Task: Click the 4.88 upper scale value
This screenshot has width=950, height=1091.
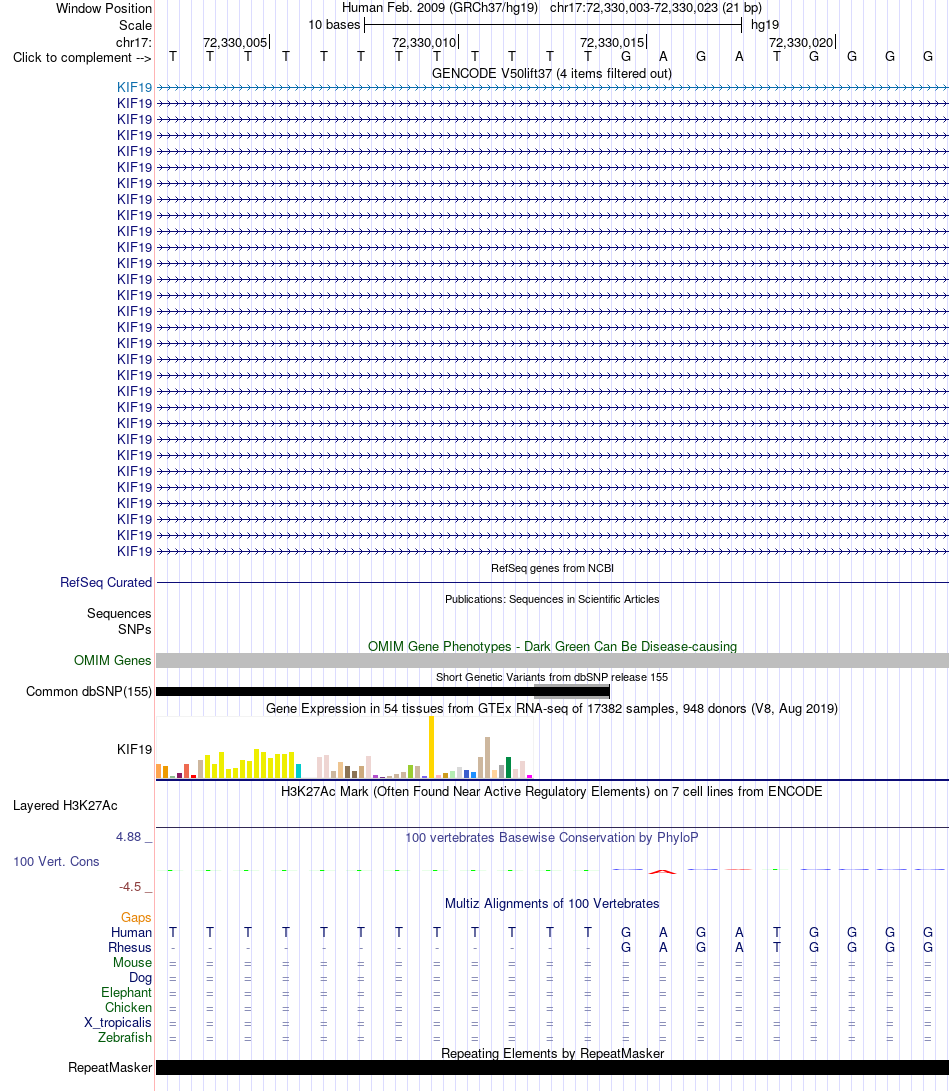Action: (129, 837)
